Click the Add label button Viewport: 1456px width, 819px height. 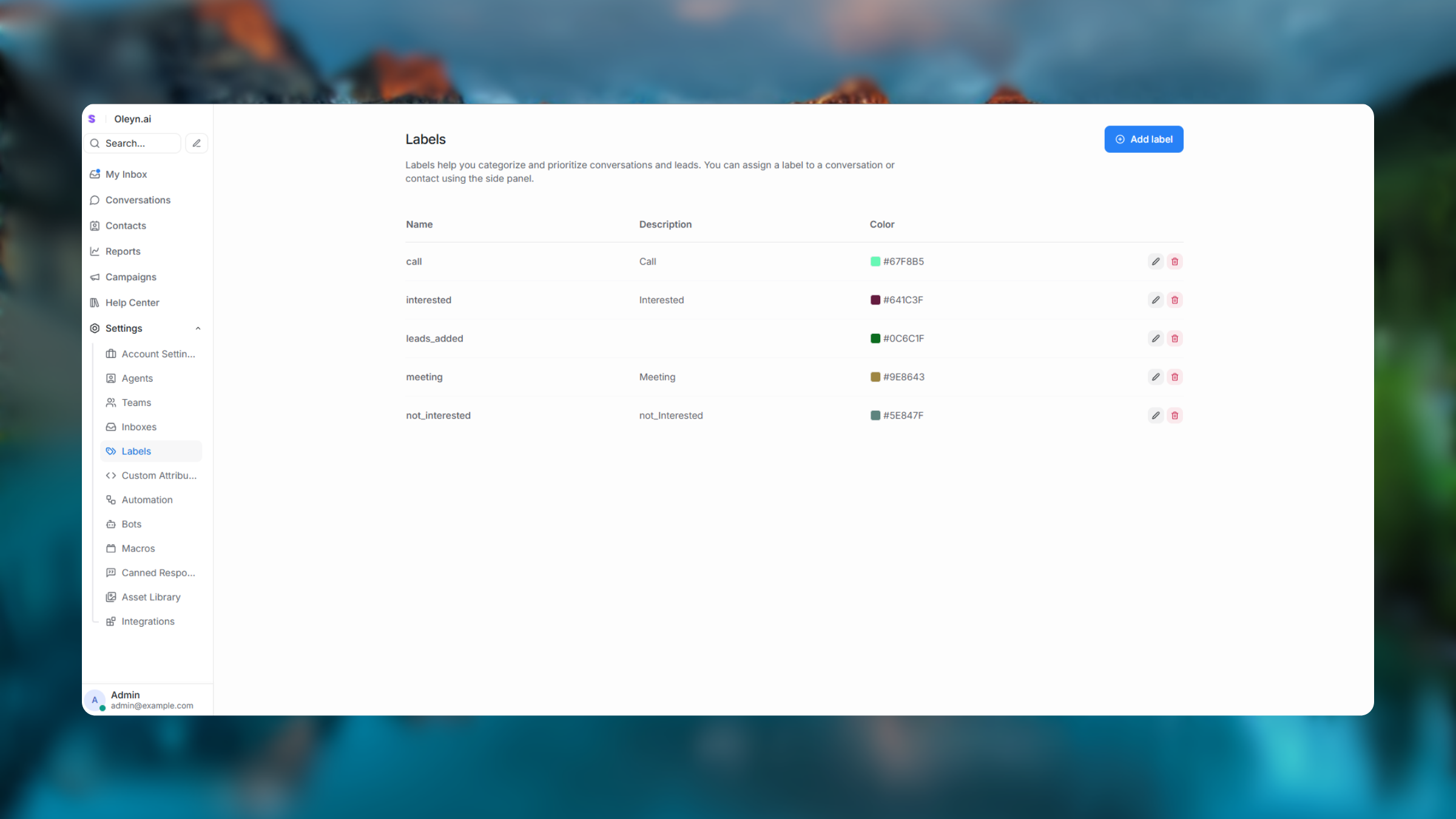[1143, 139]
